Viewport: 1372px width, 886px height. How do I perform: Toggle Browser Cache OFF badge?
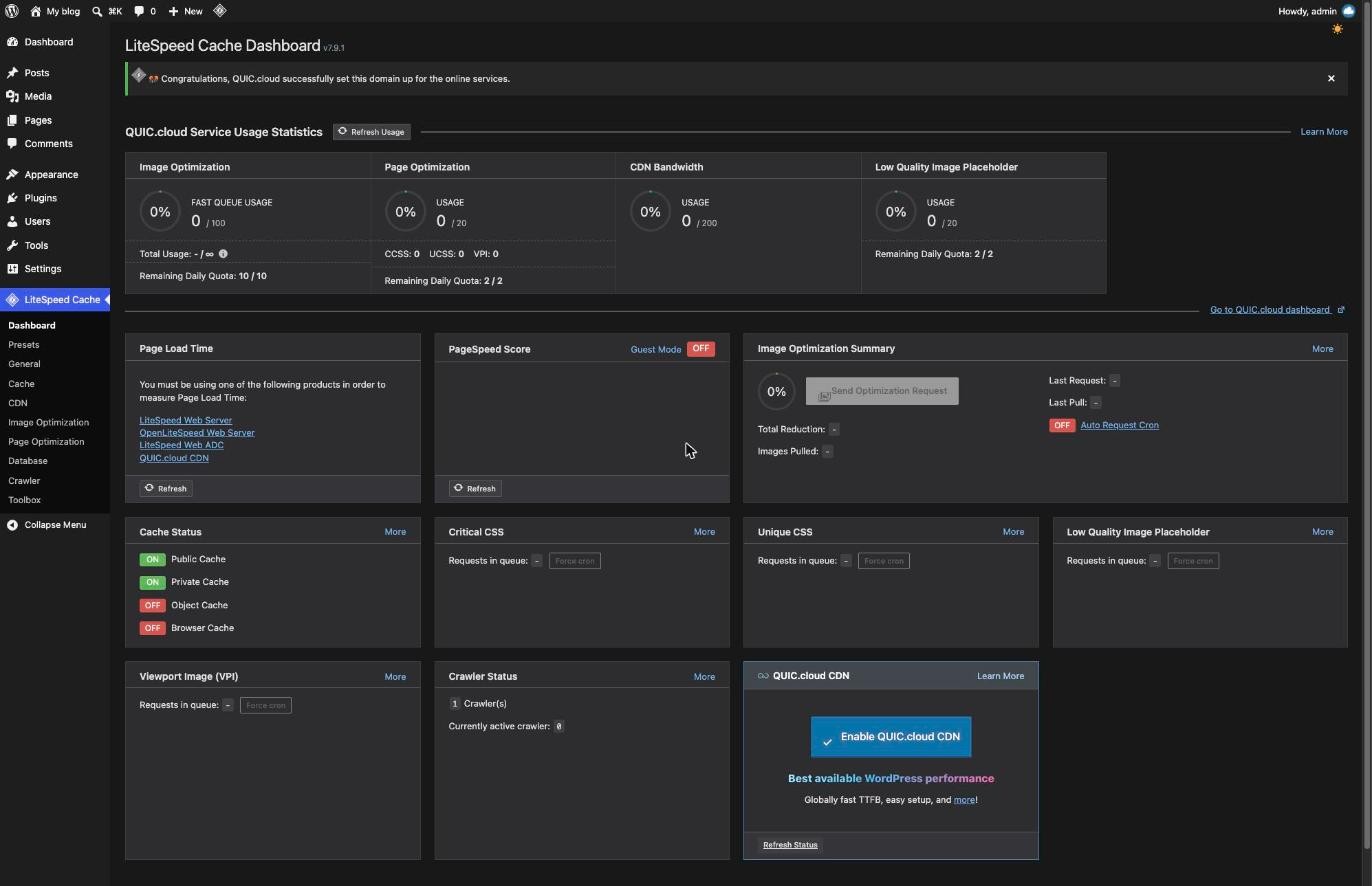152,628
